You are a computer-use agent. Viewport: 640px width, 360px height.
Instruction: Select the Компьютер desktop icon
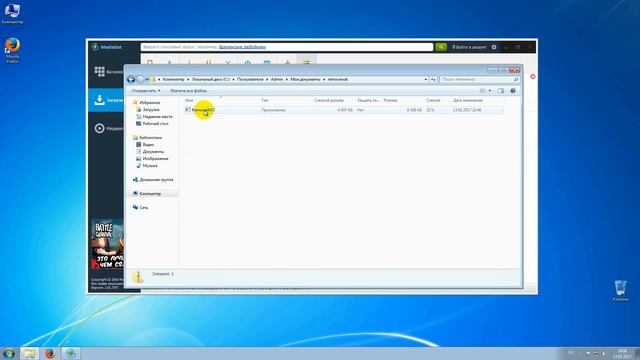pyautogui.click(x=12, y=13)
